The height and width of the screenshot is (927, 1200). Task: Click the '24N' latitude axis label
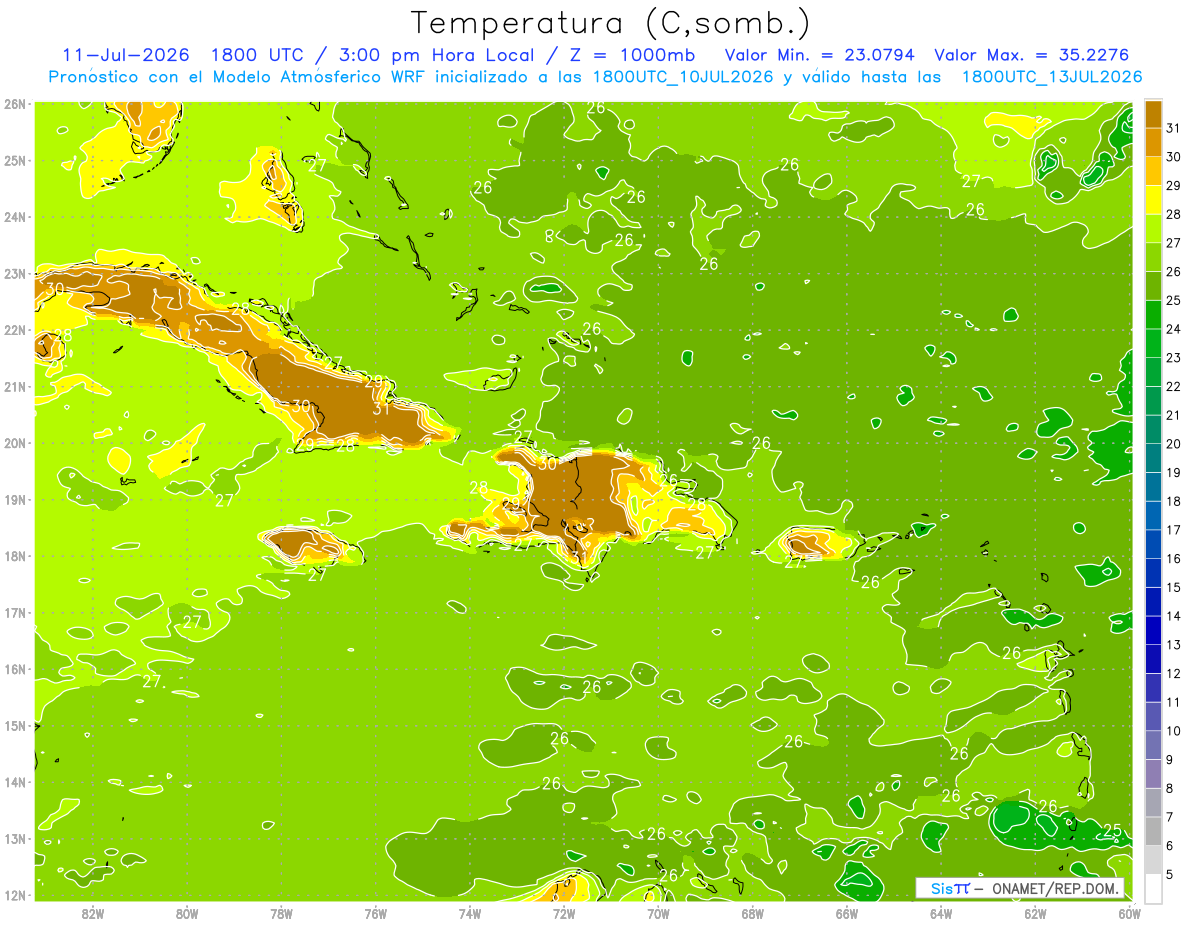coord(15,217)
